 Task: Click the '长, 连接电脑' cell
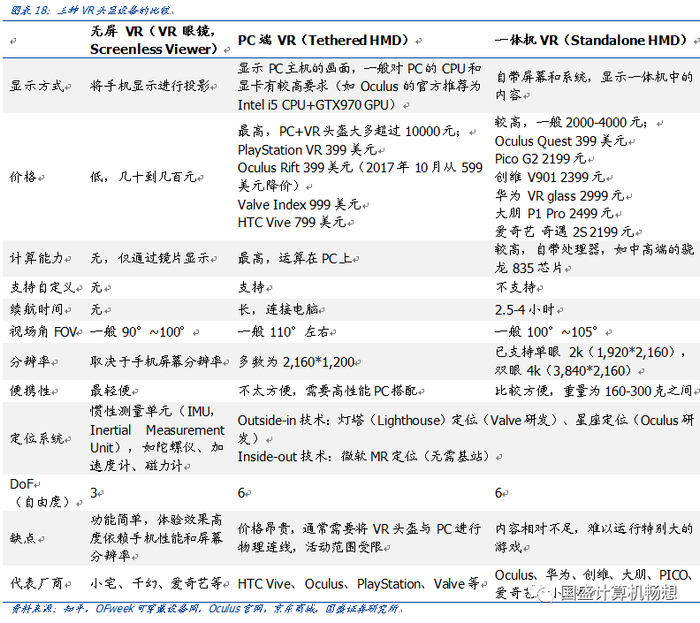point(278,309)
